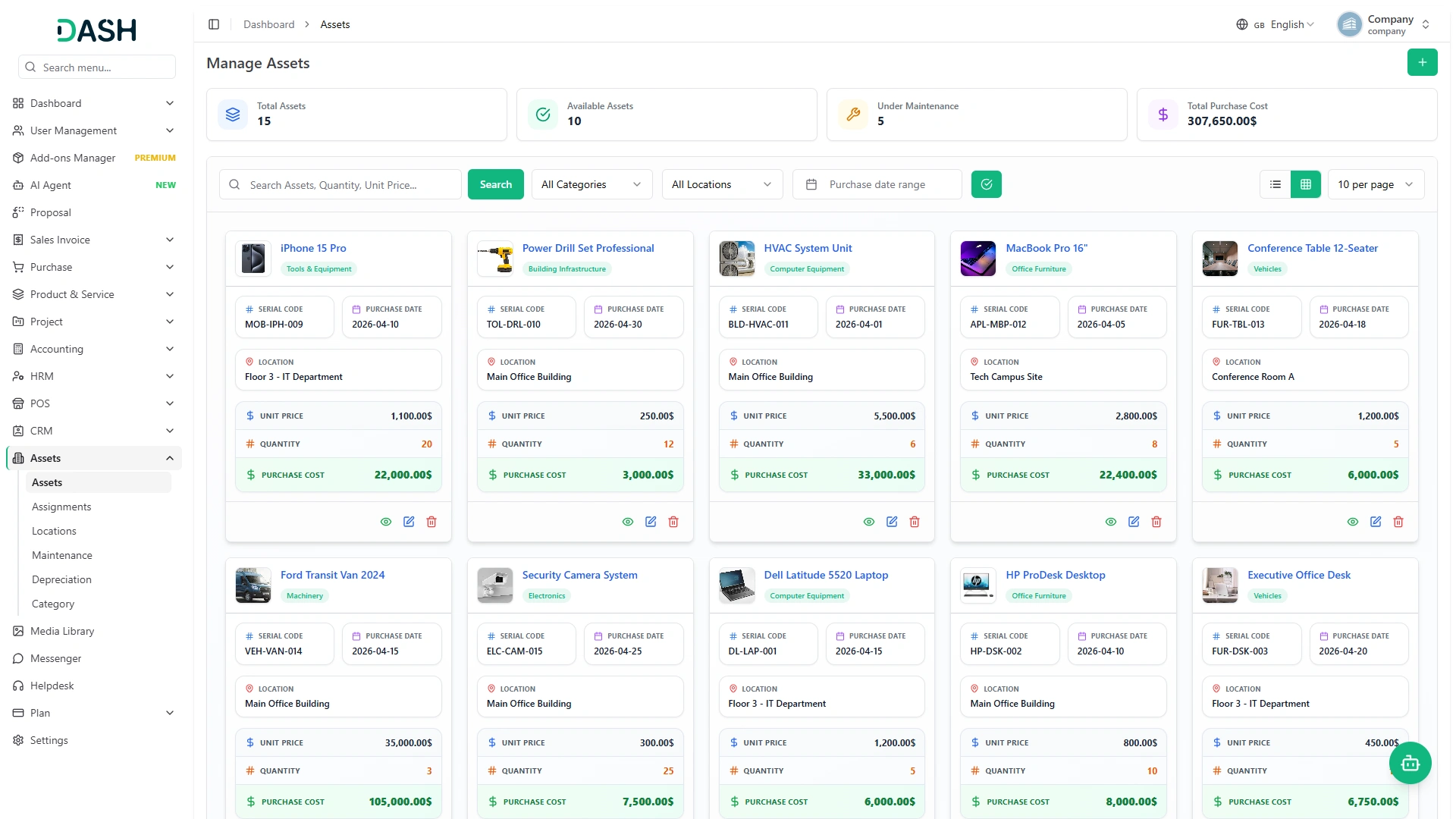Switch to grid view layout
Viewport: 1456px width, 819px height.
(x=1306, y=184)
